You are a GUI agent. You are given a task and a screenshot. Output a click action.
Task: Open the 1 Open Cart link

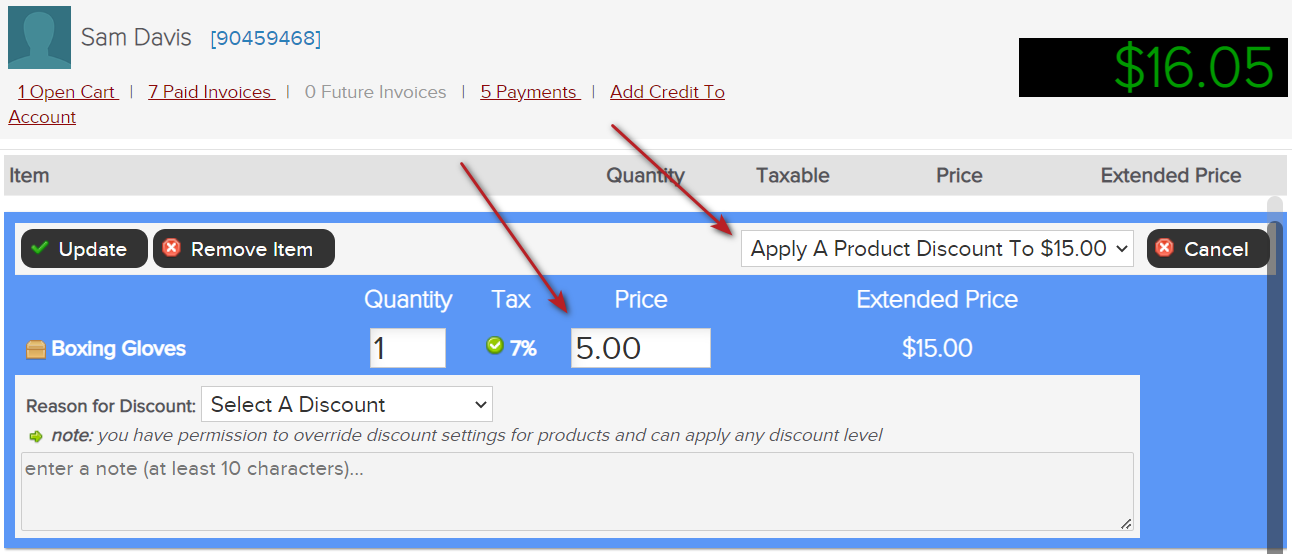tap(68, 92)
